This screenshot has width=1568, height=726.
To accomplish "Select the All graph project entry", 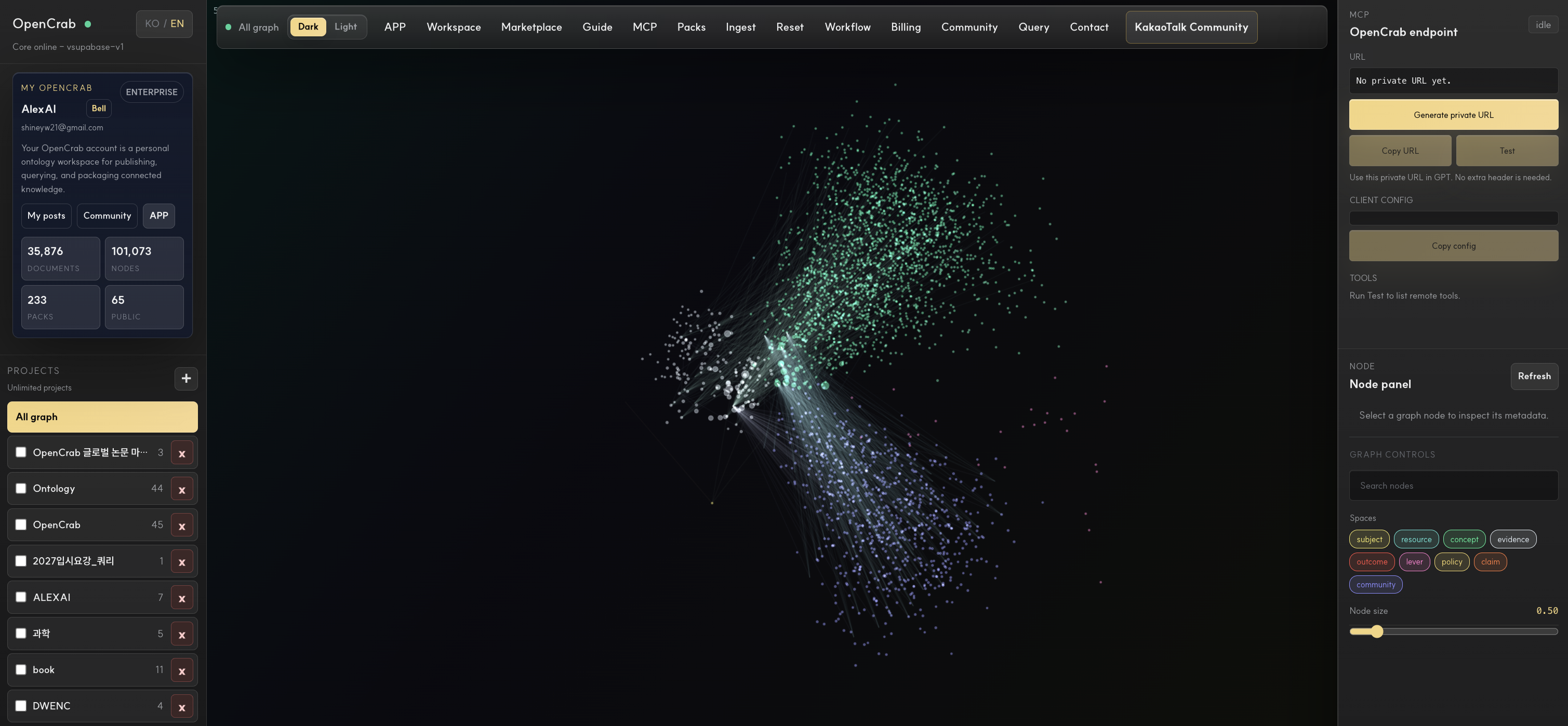I will point(102,417).
